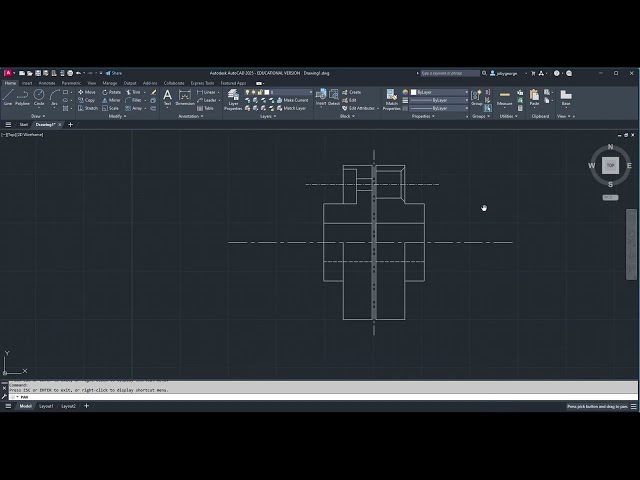Insert a Table
The width and height of the screenshot is (640, 480).
tap(205, 108)
